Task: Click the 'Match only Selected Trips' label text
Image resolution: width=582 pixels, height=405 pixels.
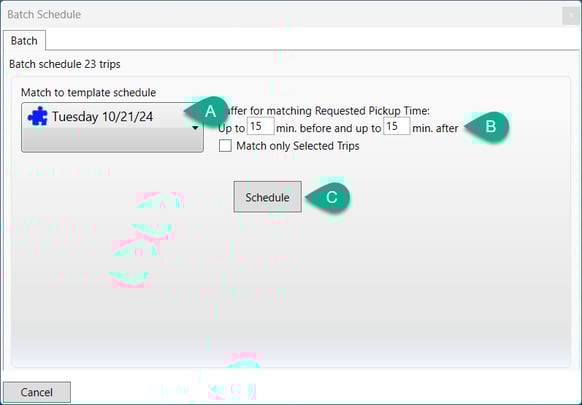Action: tap(298, 146)
